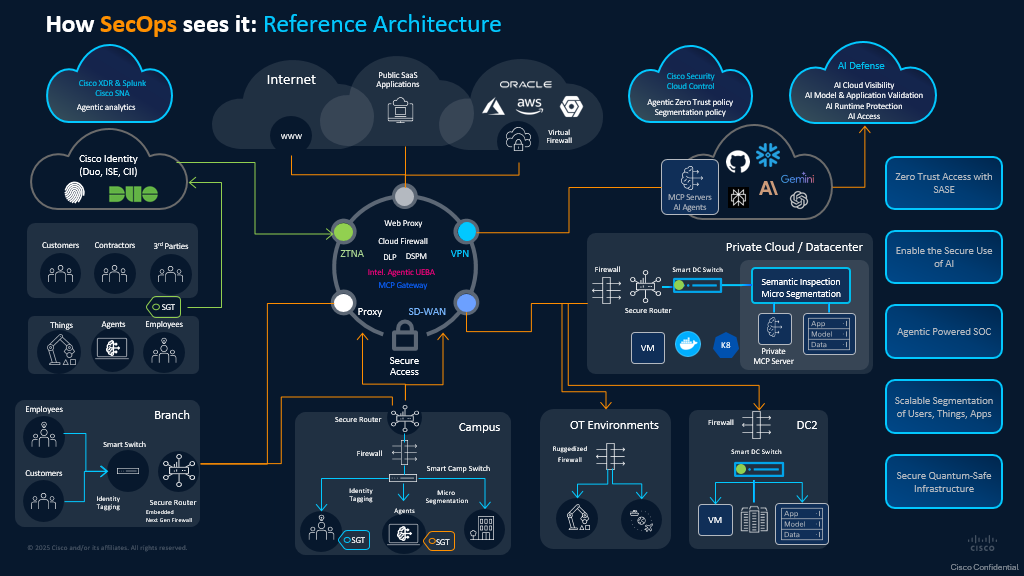Click the green SGT tag above Employees
1024x576 pixels.
point(163,307)
